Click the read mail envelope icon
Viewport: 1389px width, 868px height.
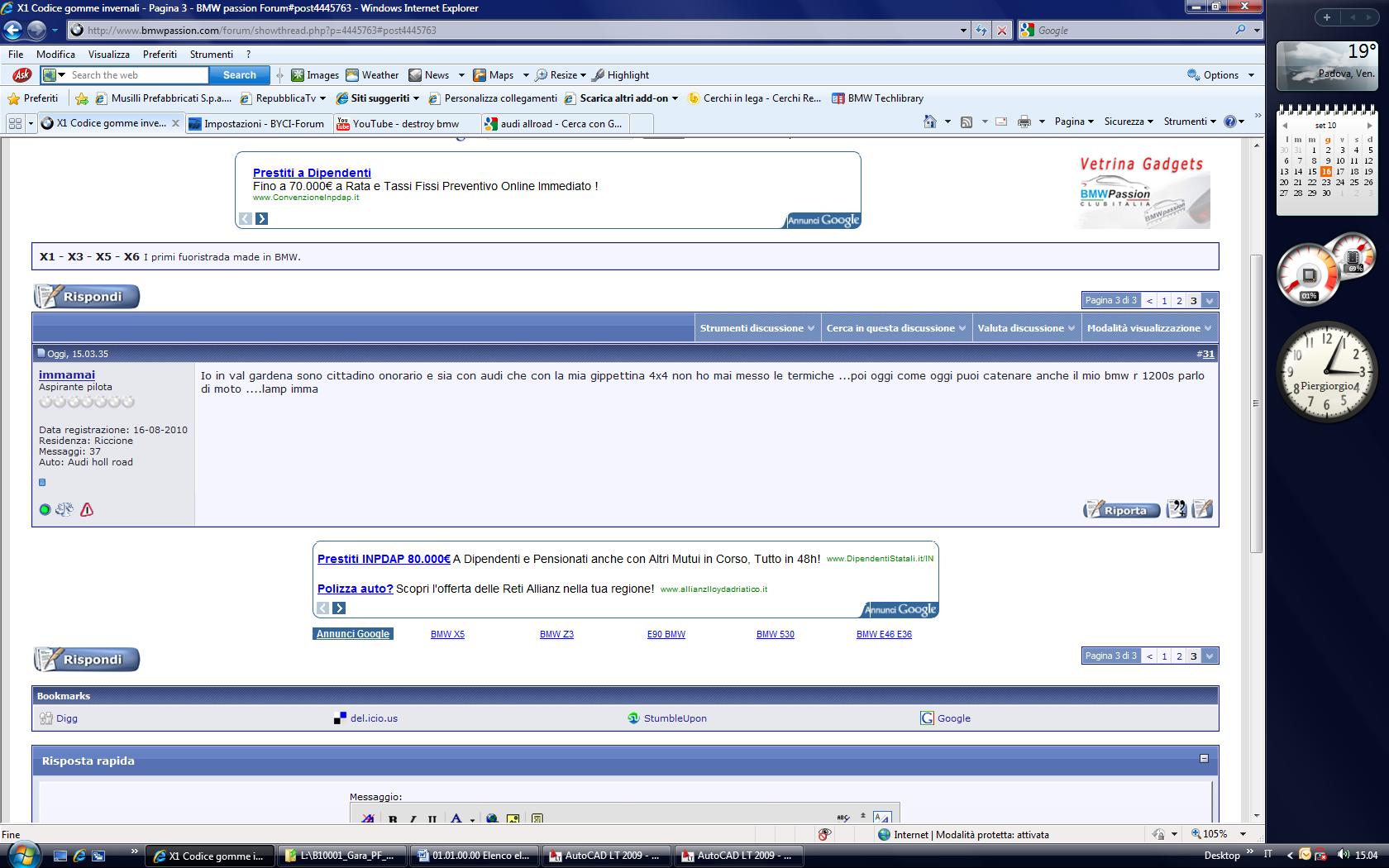pyautogui.click(x=1001, y=122)
